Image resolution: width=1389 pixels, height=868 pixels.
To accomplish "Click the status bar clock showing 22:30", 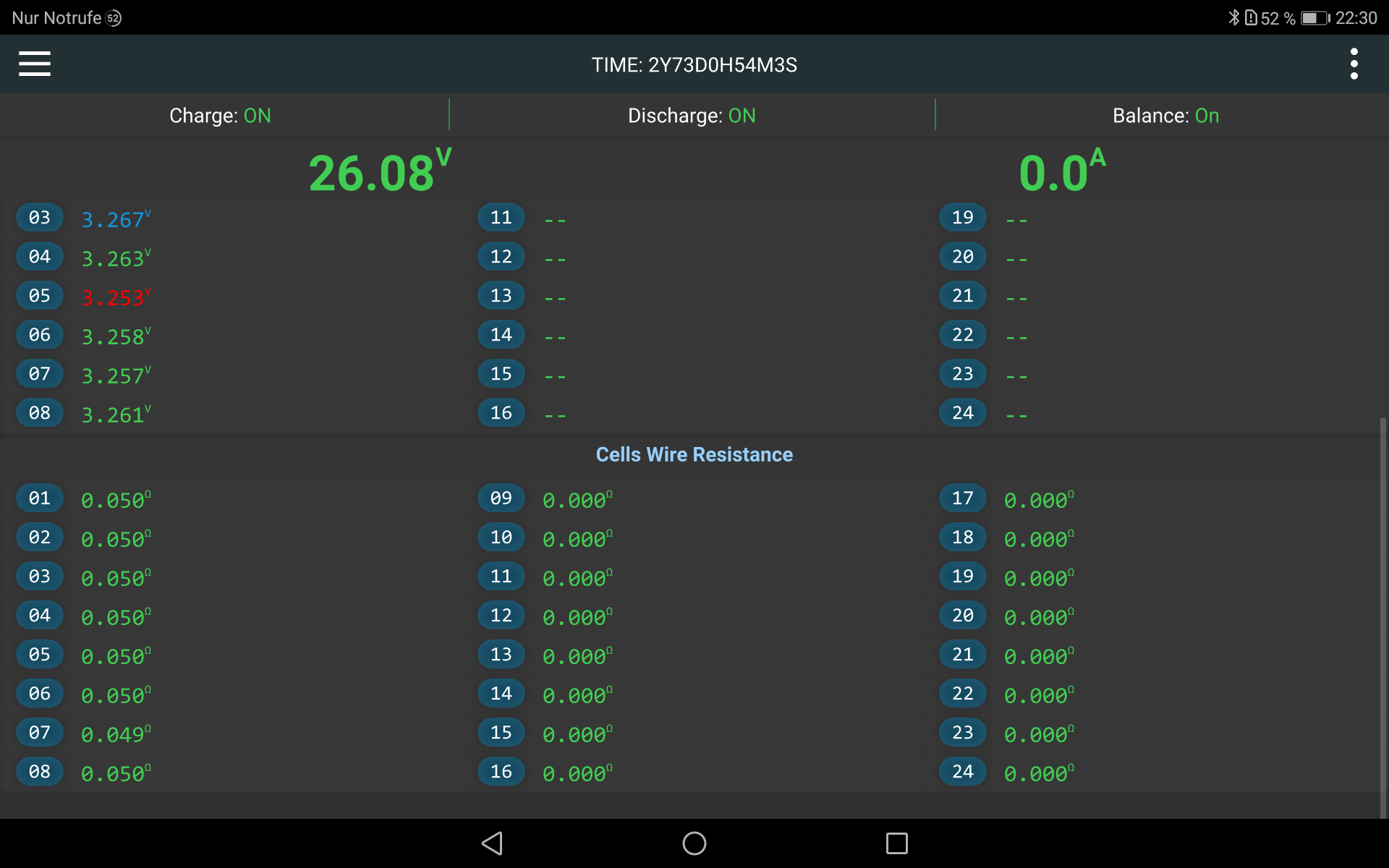I will (x=1356, y=17).
